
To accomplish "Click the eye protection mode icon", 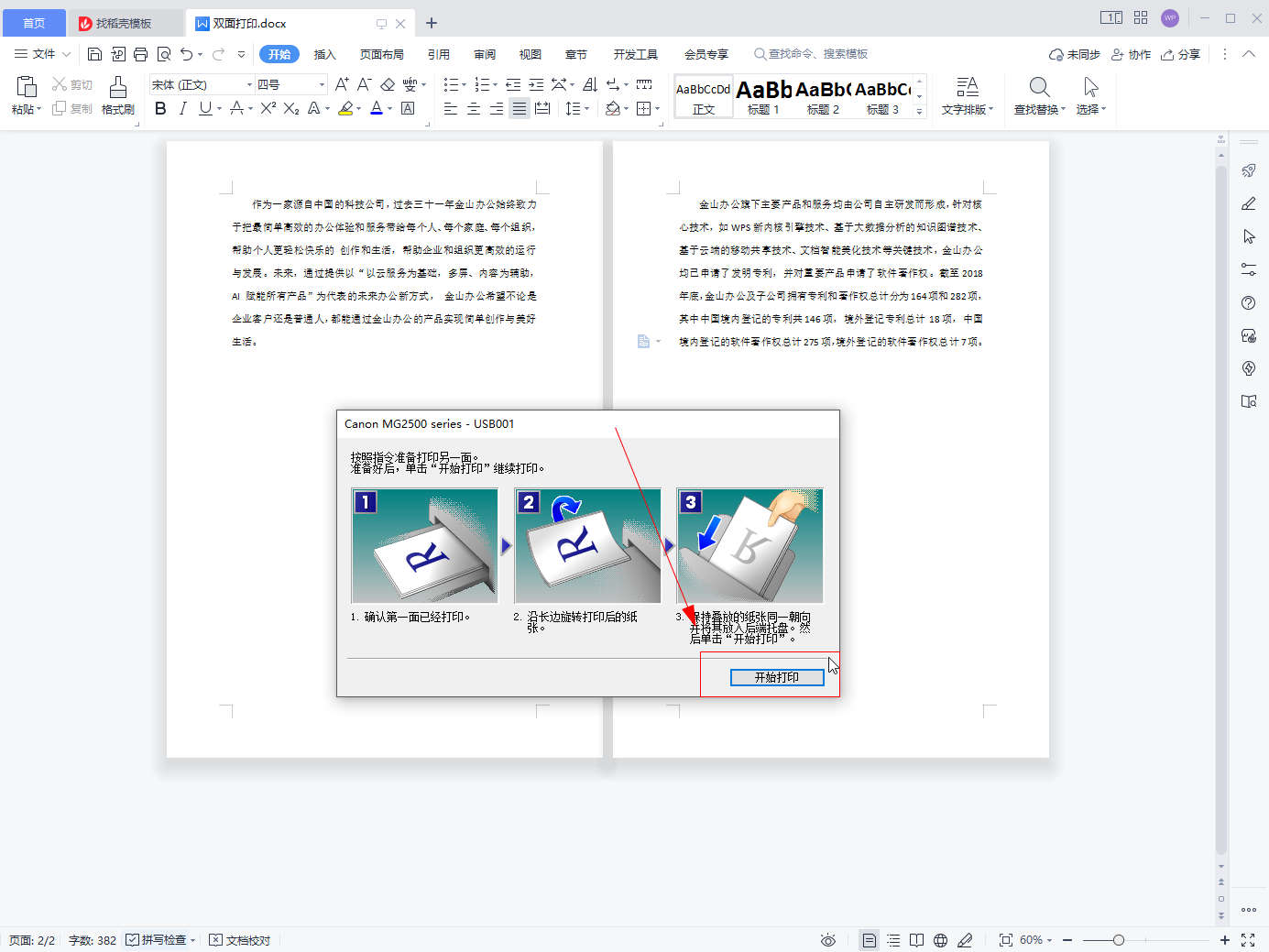I will [828, 940].
